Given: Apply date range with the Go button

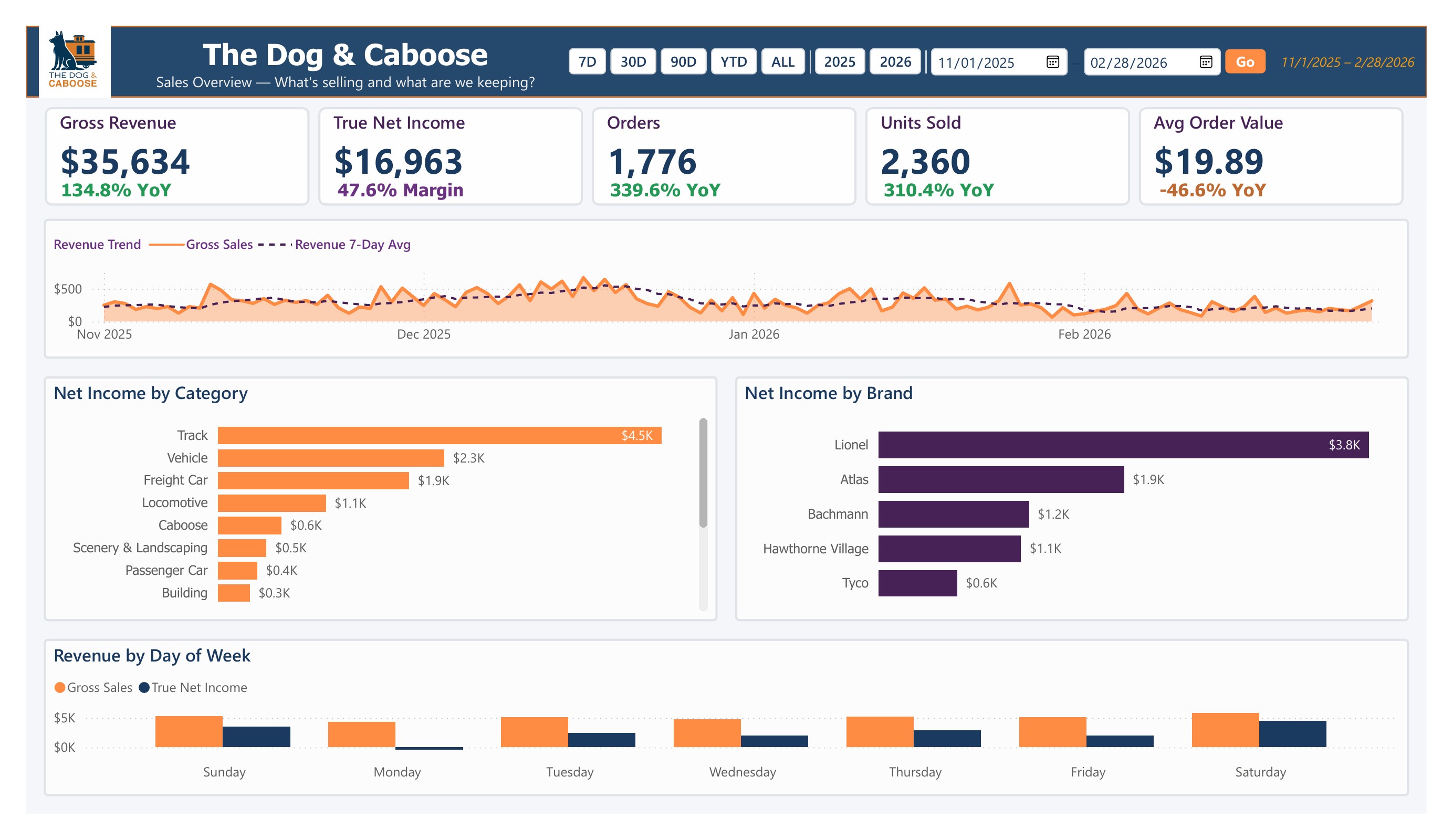Looking at the screenshot, I should (1246, 62).
